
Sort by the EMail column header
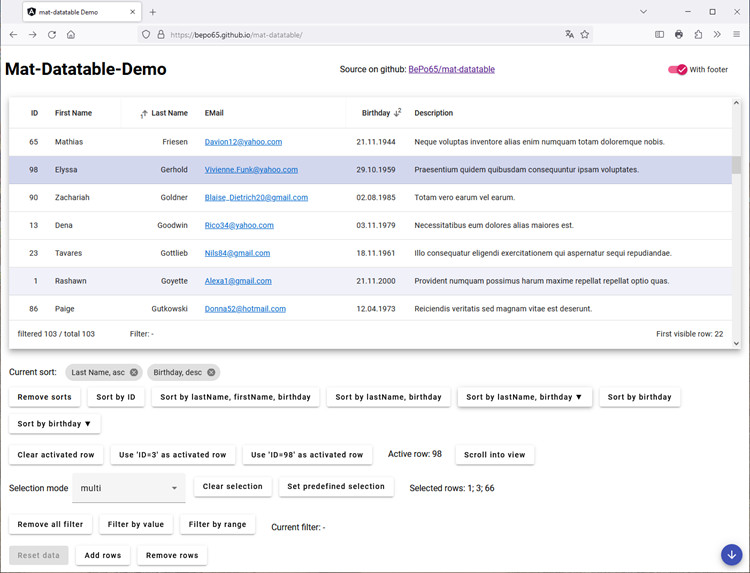(214, 113)
